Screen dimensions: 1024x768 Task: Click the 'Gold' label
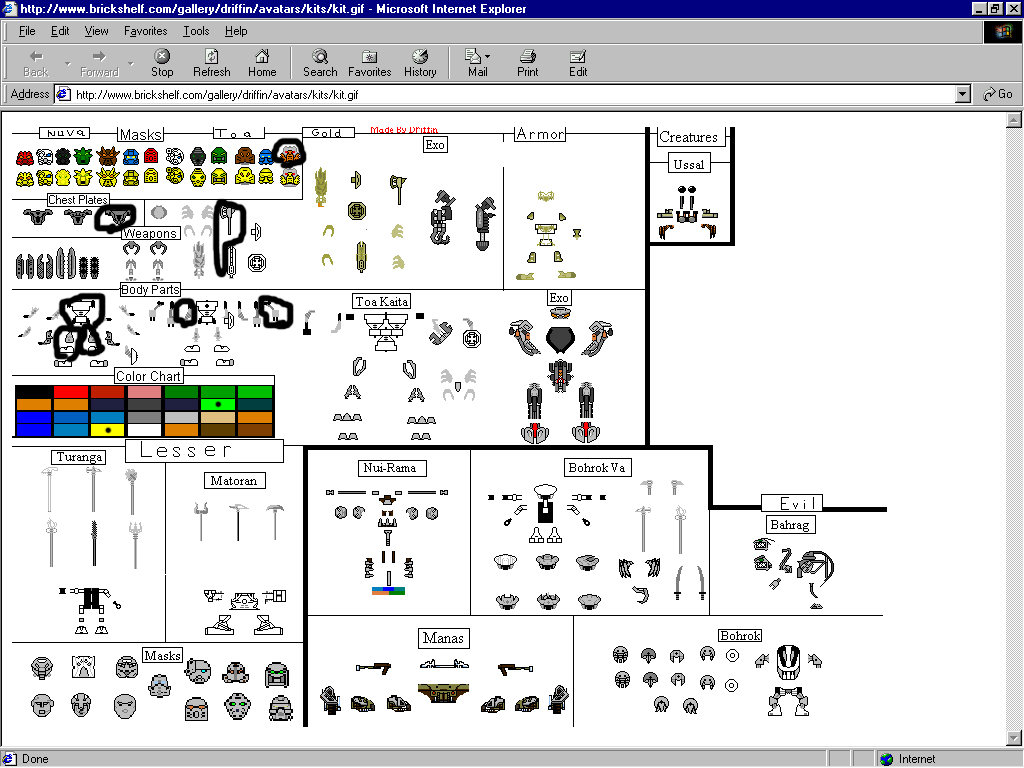[x=327, y=133]
